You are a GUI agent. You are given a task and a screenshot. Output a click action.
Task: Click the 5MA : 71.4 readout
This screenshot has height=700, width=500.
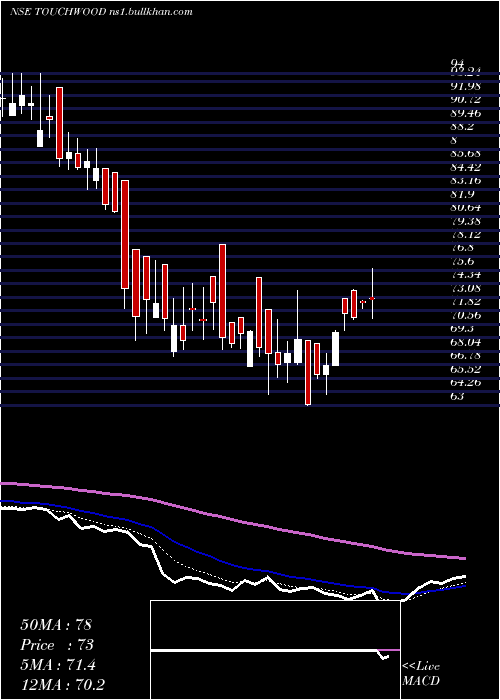pyautogui.click(x=58, y=665)
